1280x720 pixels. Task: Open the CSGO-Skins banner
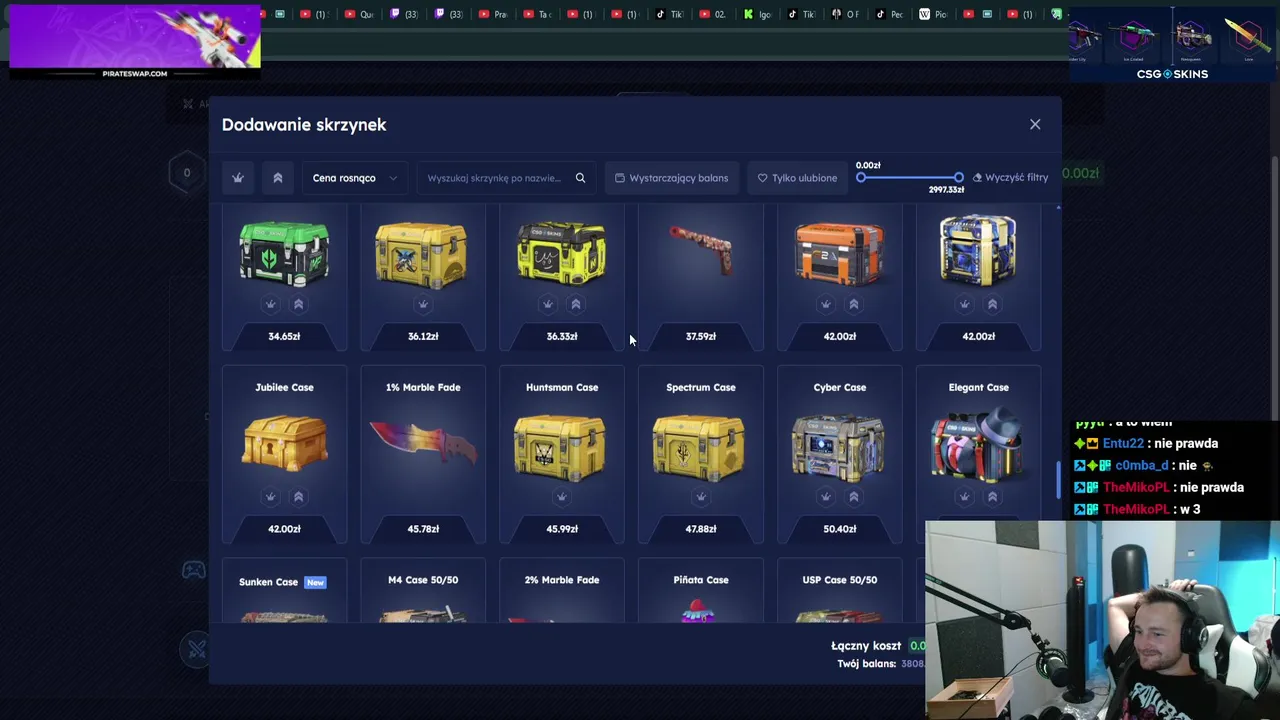1172,45
